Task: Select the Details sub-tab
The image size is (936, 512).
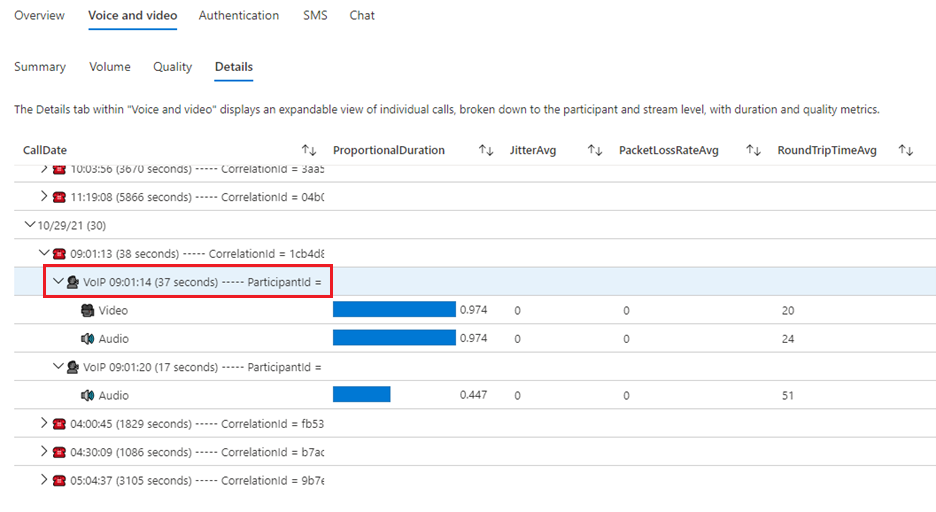Action: point(234,67)
